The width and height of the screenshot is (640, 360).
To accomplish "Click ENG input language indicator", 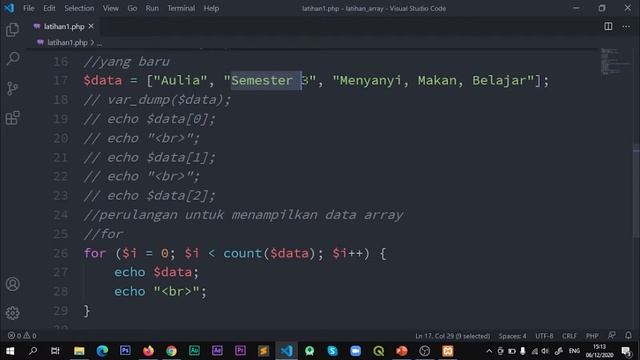I will click(574, 351).
